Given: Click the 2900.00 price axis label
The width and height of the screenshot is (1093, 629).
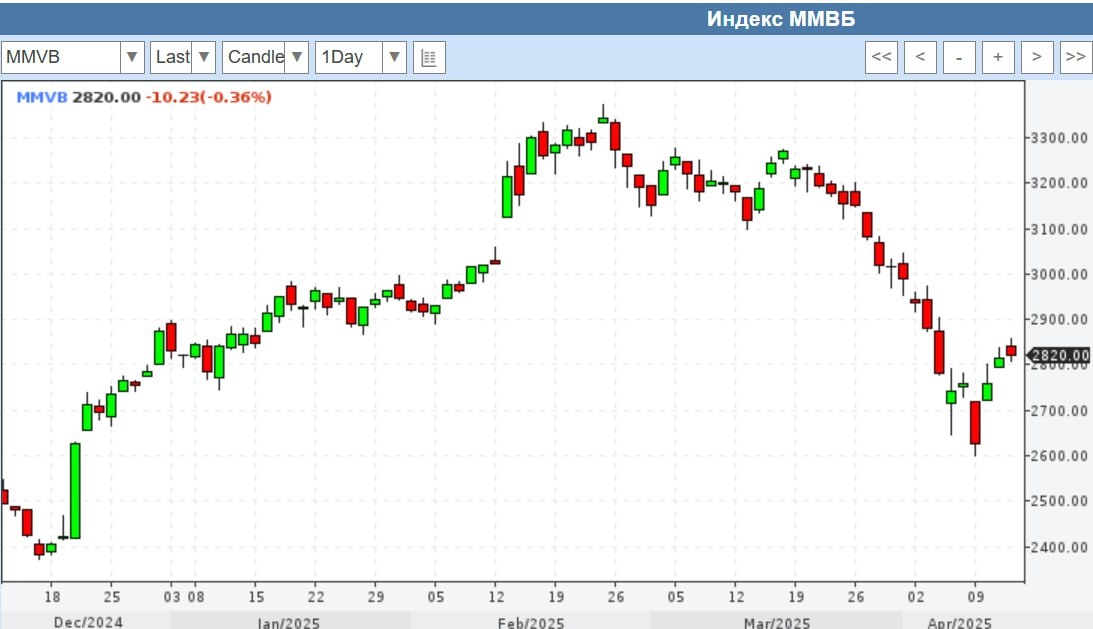Looking at the screenshot, I should (1060, 320).
